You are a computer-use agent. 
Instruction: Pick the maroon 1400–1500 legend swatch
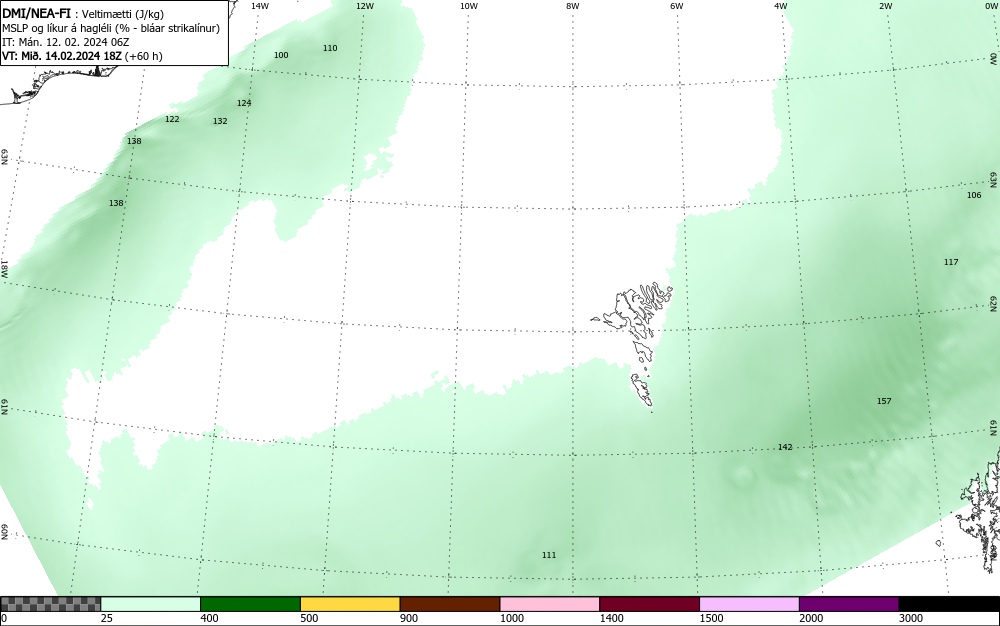tap(649, 604)
